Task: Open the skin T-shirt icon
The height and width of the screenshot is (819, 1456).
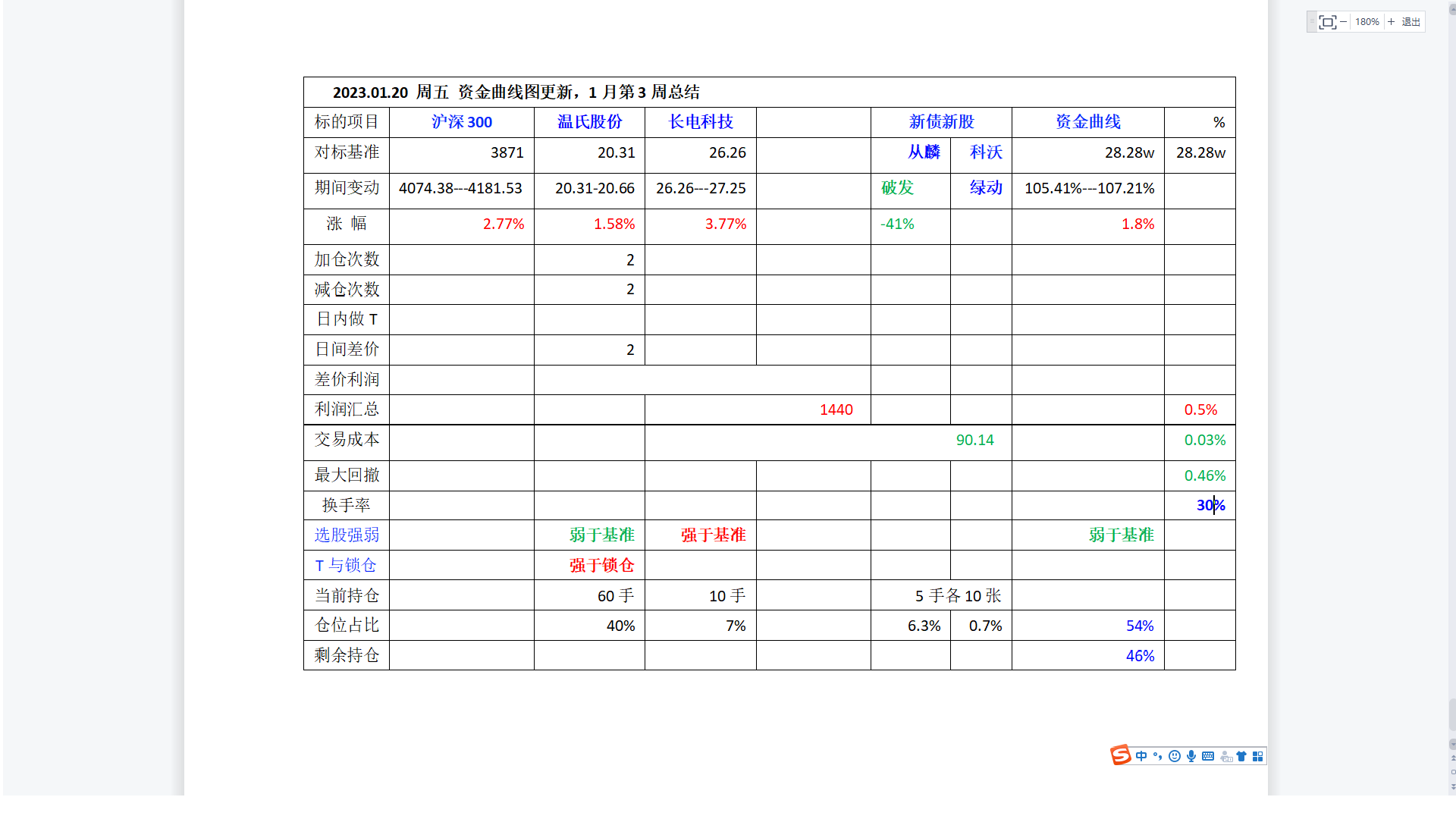Action: (x=1241, y=756)
